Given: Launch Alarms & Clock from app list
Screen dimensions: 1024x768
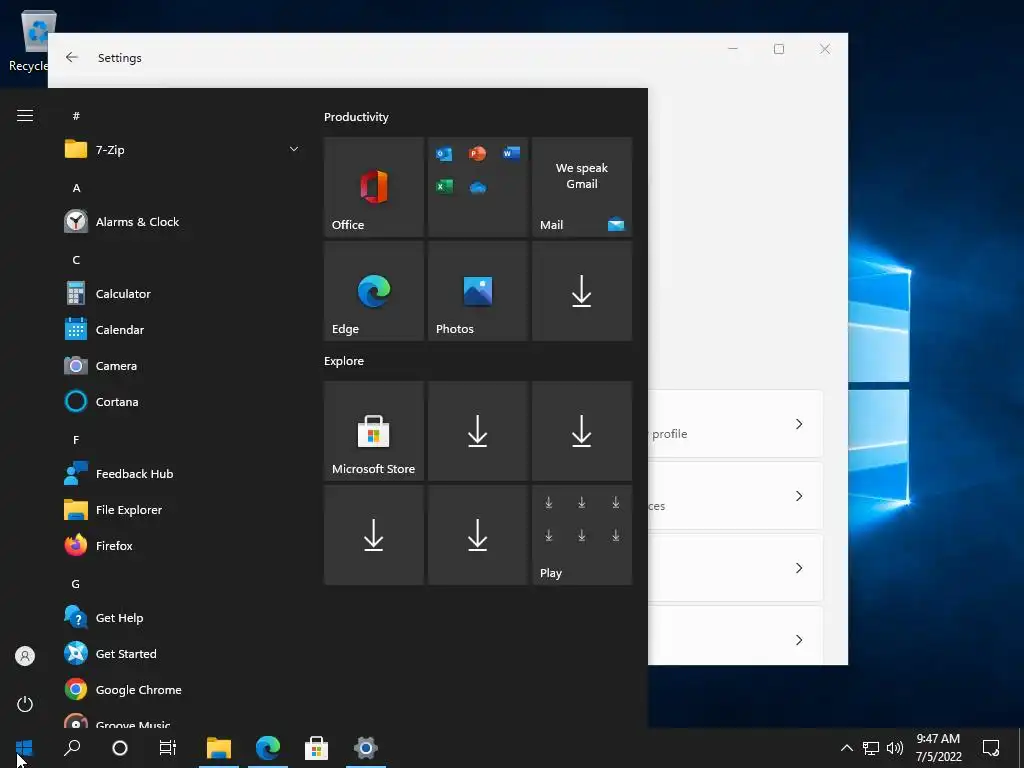Looking at the screenshot, I should (183, 222).
